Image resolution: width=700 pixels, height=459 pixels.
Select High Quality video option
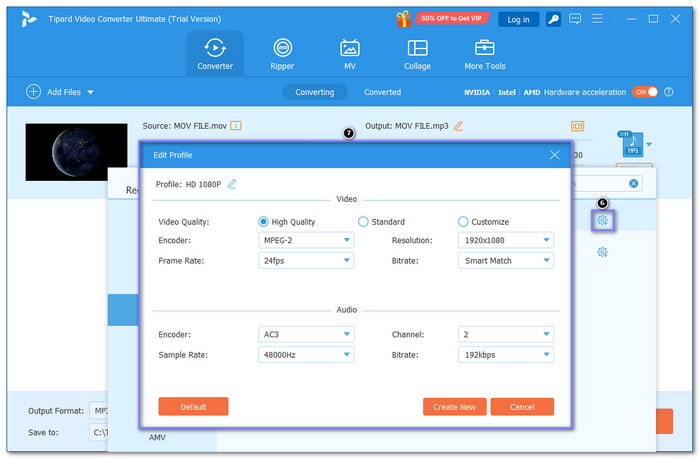pyautogui.click(x=263, y=221)
